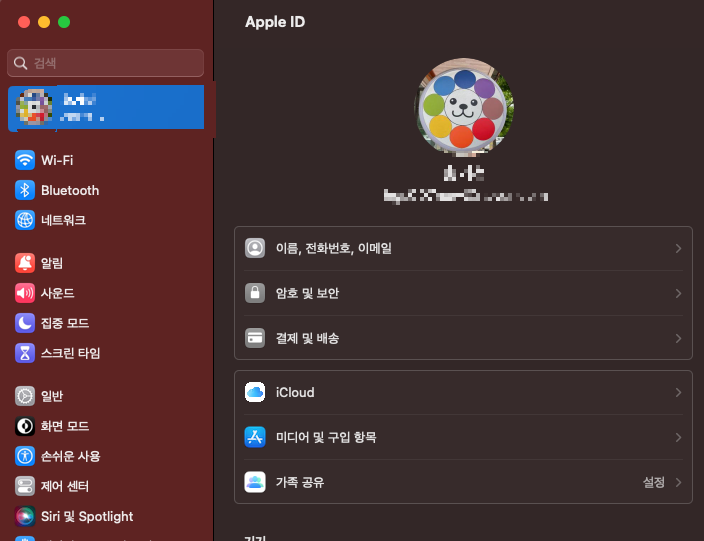This screenshot has width=704, height=541.
Task: Expand the 이름, 전화번호, 이메일 chevron
Action: pyautogui.click(x=678, y=248)
